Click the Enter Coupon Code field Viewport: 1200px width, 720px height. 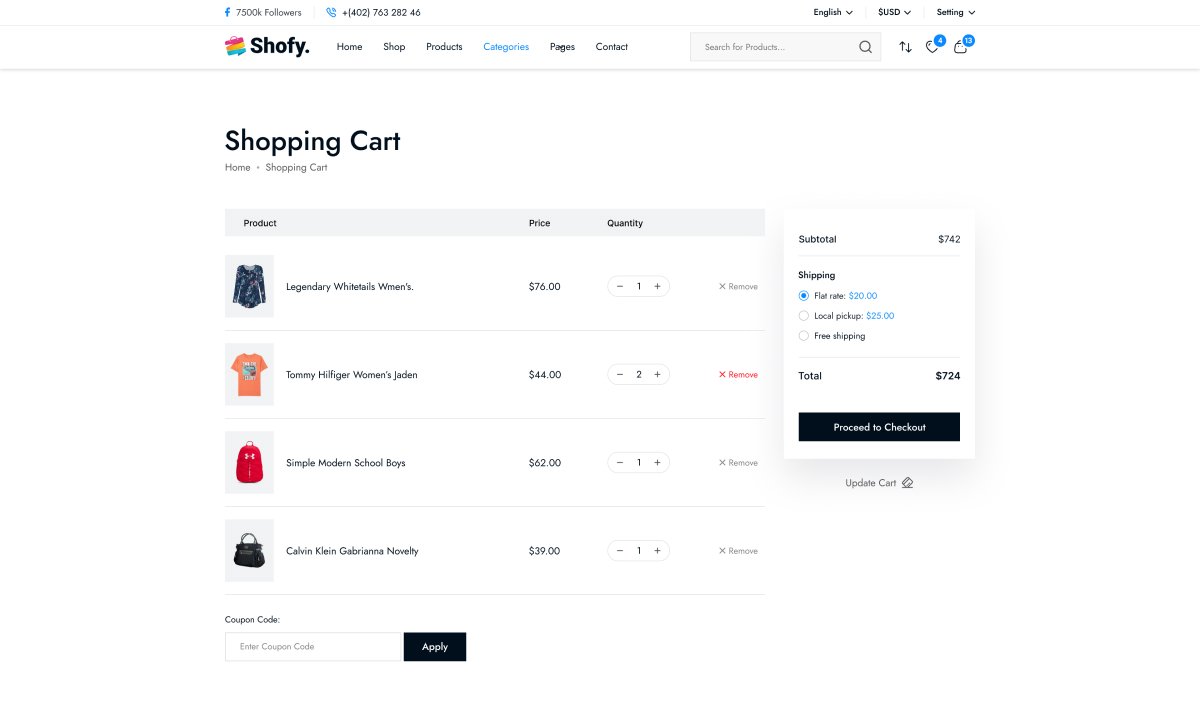[x=313, y=647]
